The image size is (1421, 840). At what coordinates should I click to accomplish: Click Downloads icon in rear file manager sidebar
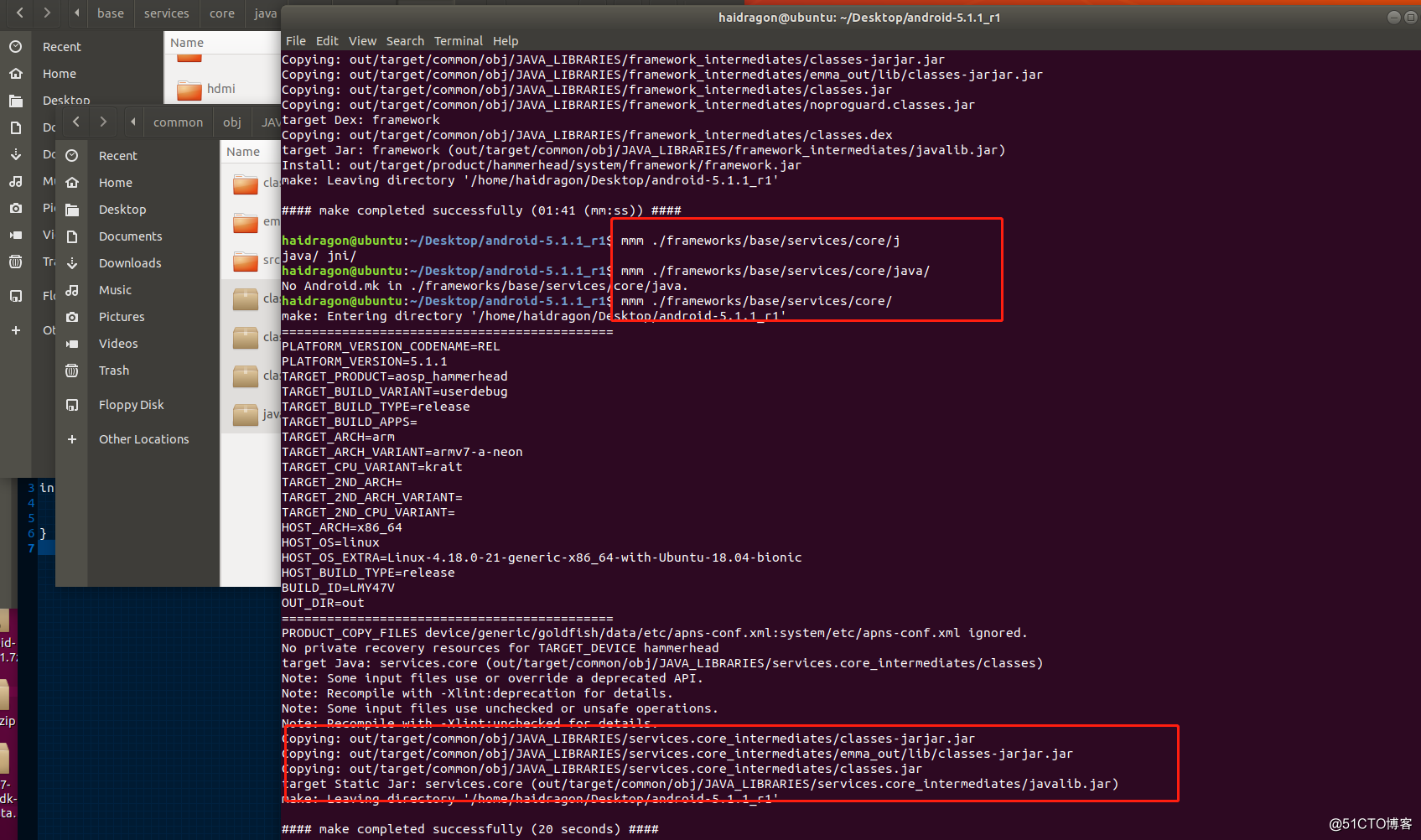[16, 154]
